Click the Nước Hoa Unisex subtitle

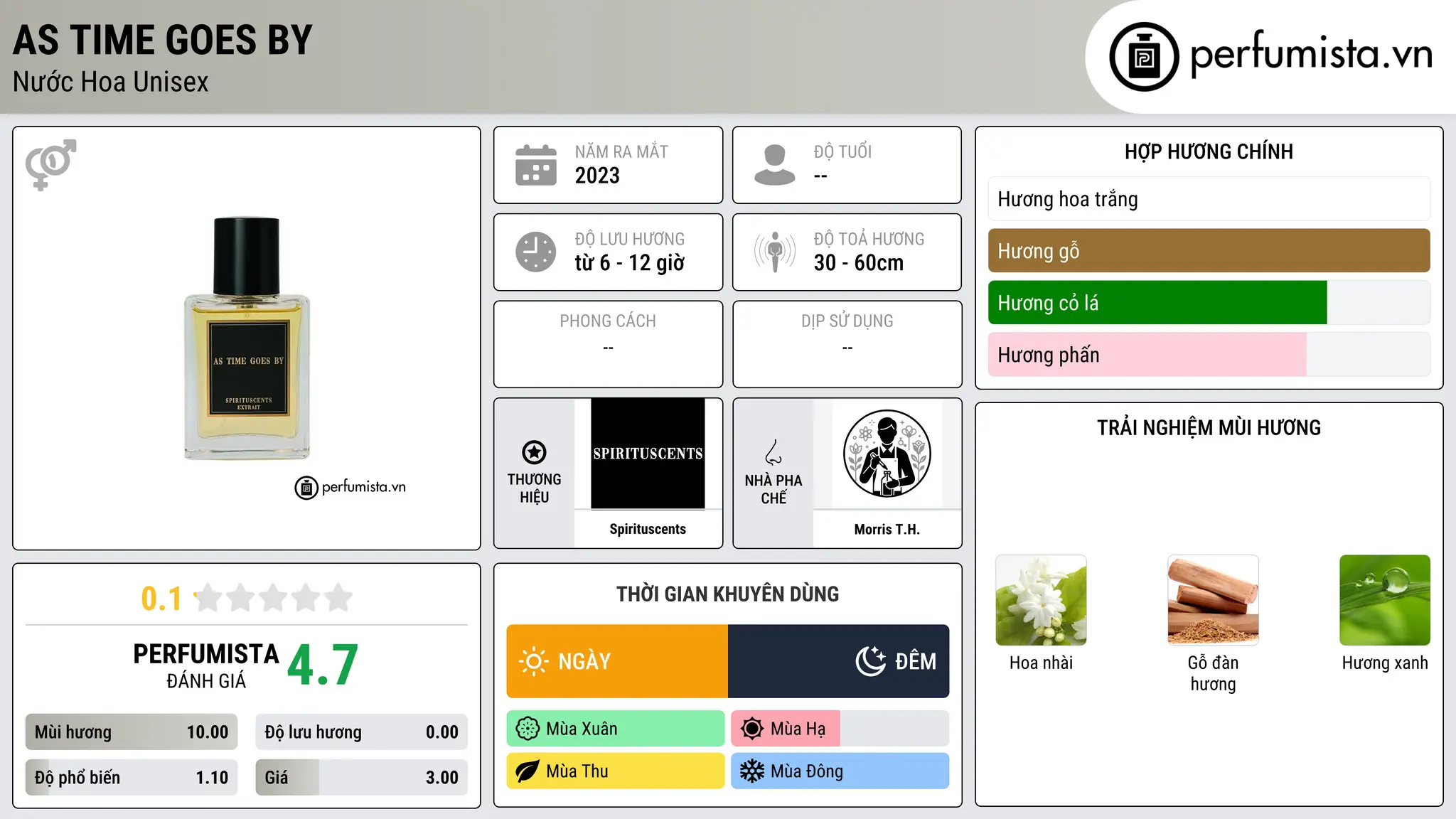(111, 82)
